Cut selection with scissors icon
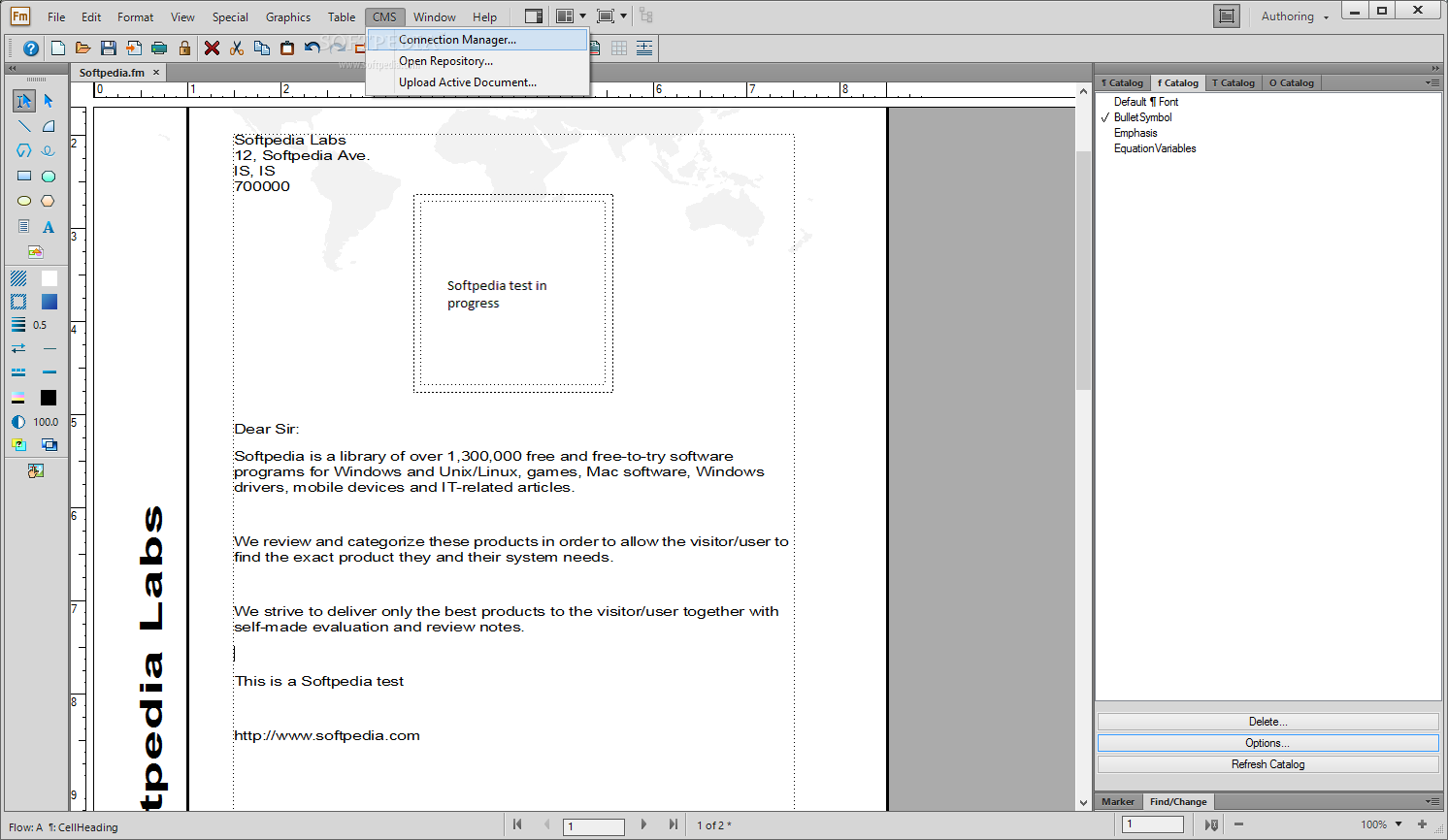 pos(237,48)
